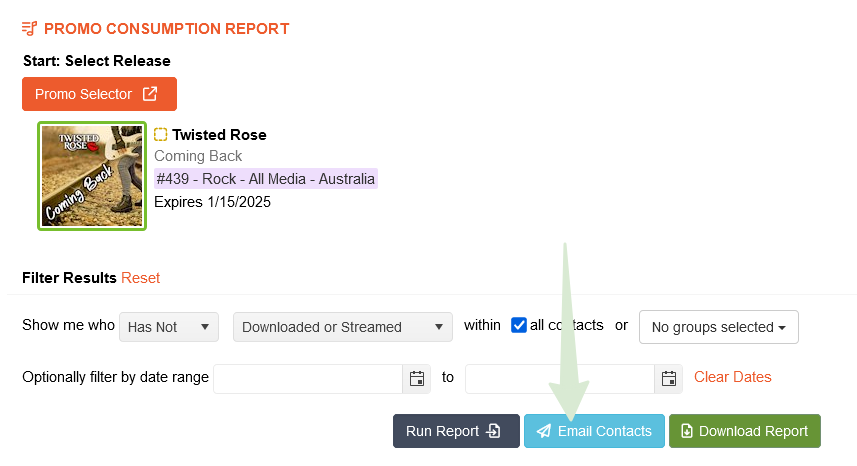
Task: Click the Run Report button
Action: tap(456, 431)
